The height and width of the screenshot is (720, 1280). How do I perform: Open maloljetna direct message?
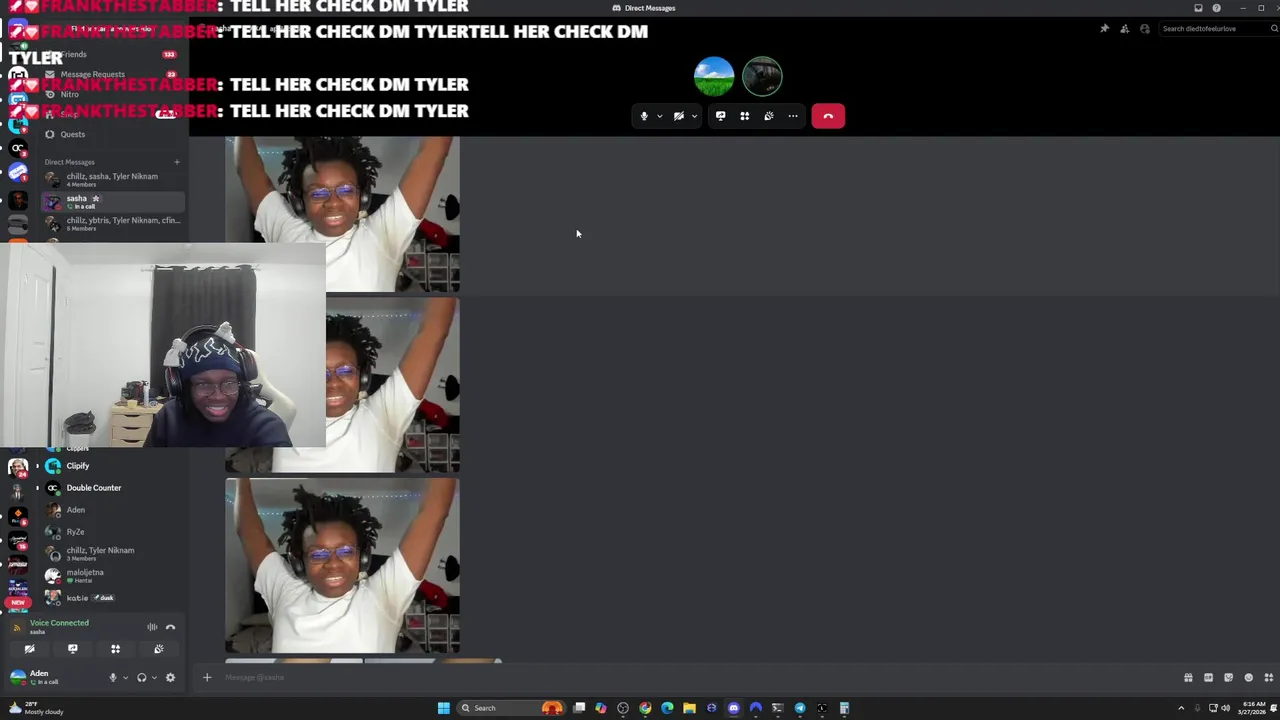tap(112, 575)
